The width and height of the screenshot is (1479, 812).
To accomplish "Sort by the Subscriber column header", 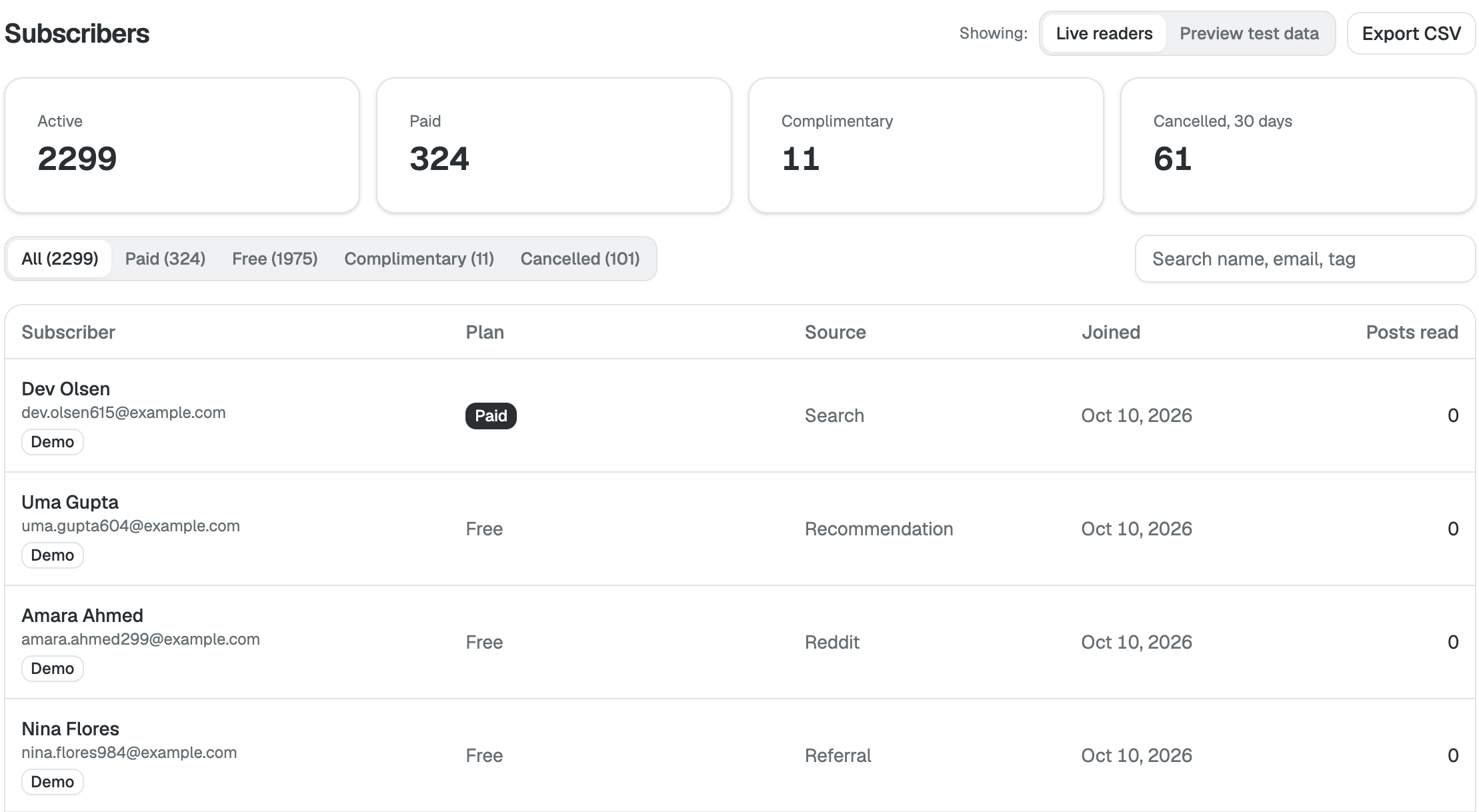I will coord(68,332).
